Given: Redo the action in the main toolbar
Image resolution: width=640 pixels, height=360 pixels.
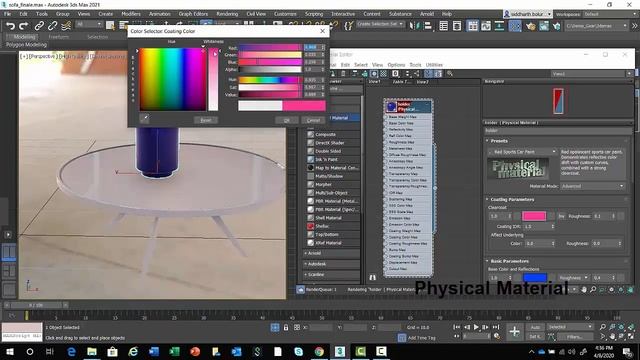Looking at the screenshot, I should point(24,26).
